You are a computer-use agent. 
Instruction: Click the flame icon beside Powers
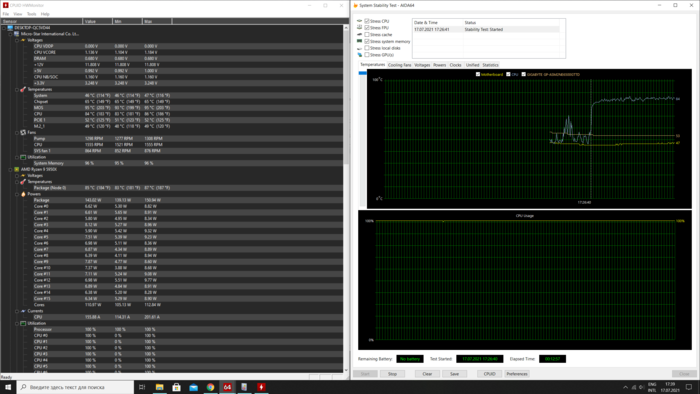click(x=23, y=194)
